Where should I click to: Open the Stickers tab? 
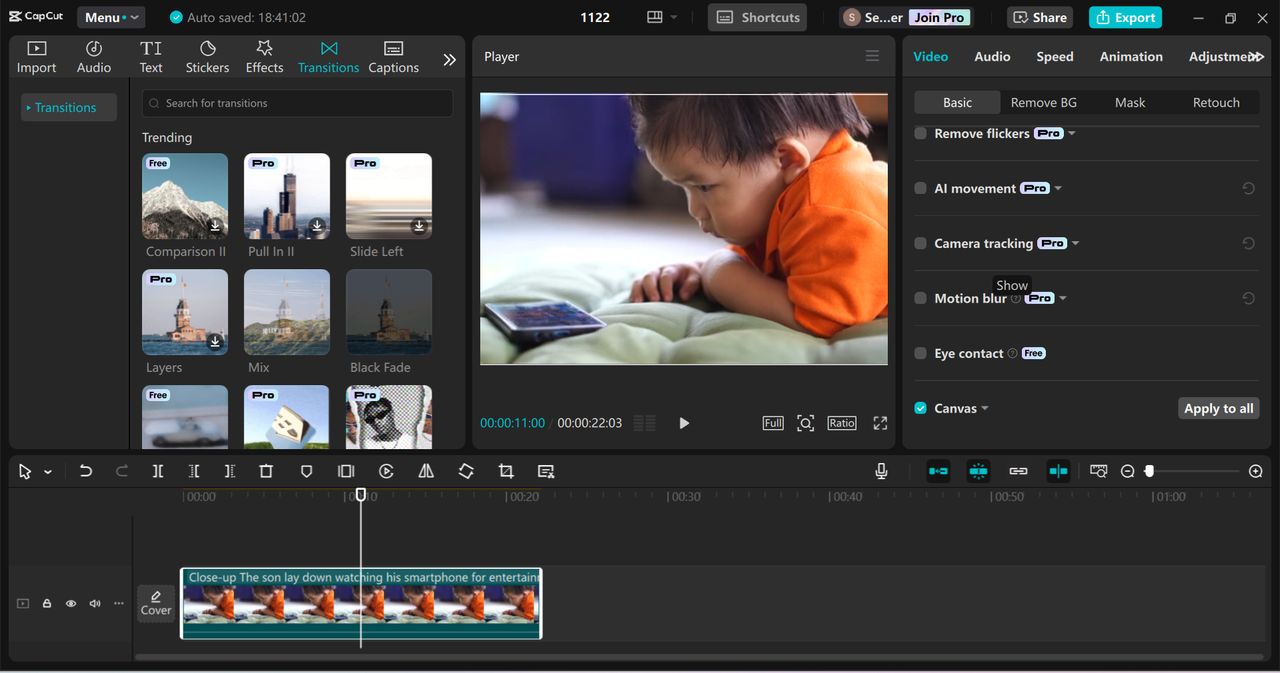207,57
